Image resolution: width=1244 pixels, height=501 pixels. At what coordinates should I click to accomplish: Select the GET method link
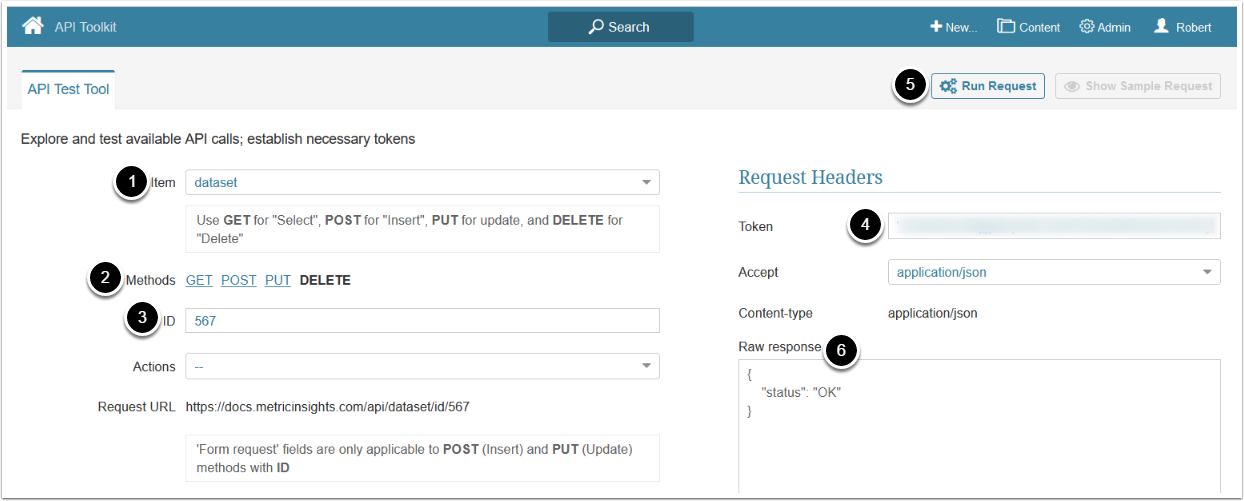[199, 280]
